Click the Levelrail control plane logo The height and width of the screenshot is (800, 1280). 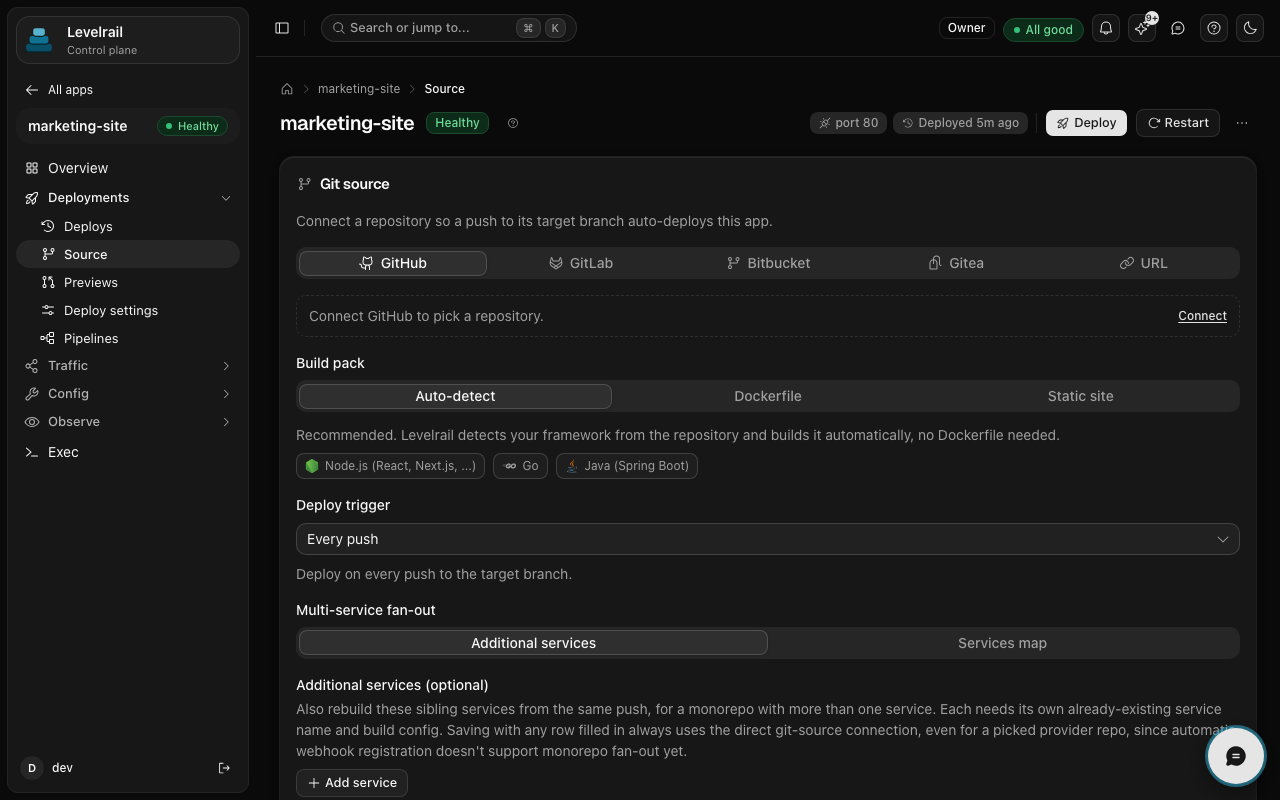[128, 40]
